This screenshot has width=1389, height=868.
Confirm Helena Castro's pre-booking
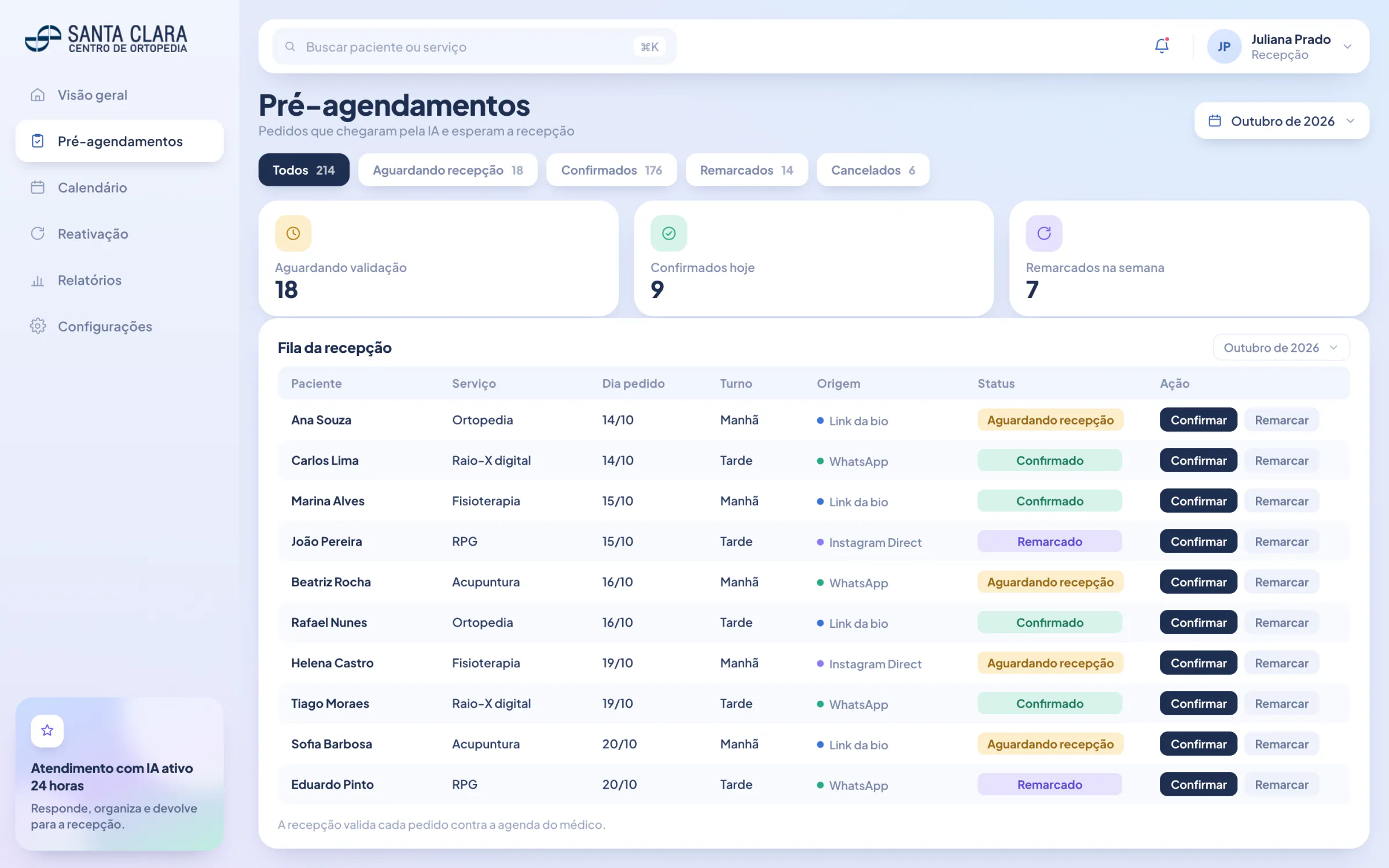click(1198, 663)
